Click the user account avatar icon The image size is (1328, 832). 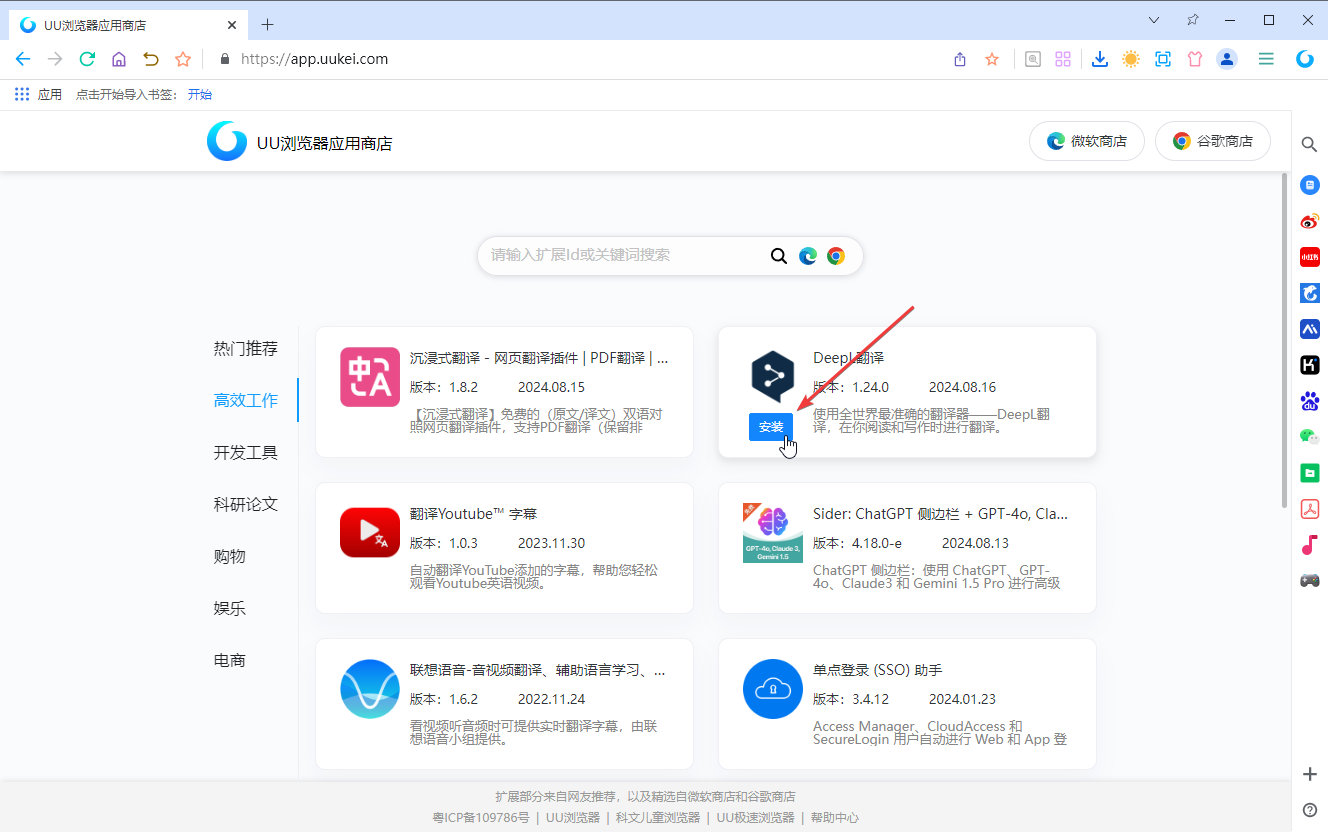coord(1227,59)
